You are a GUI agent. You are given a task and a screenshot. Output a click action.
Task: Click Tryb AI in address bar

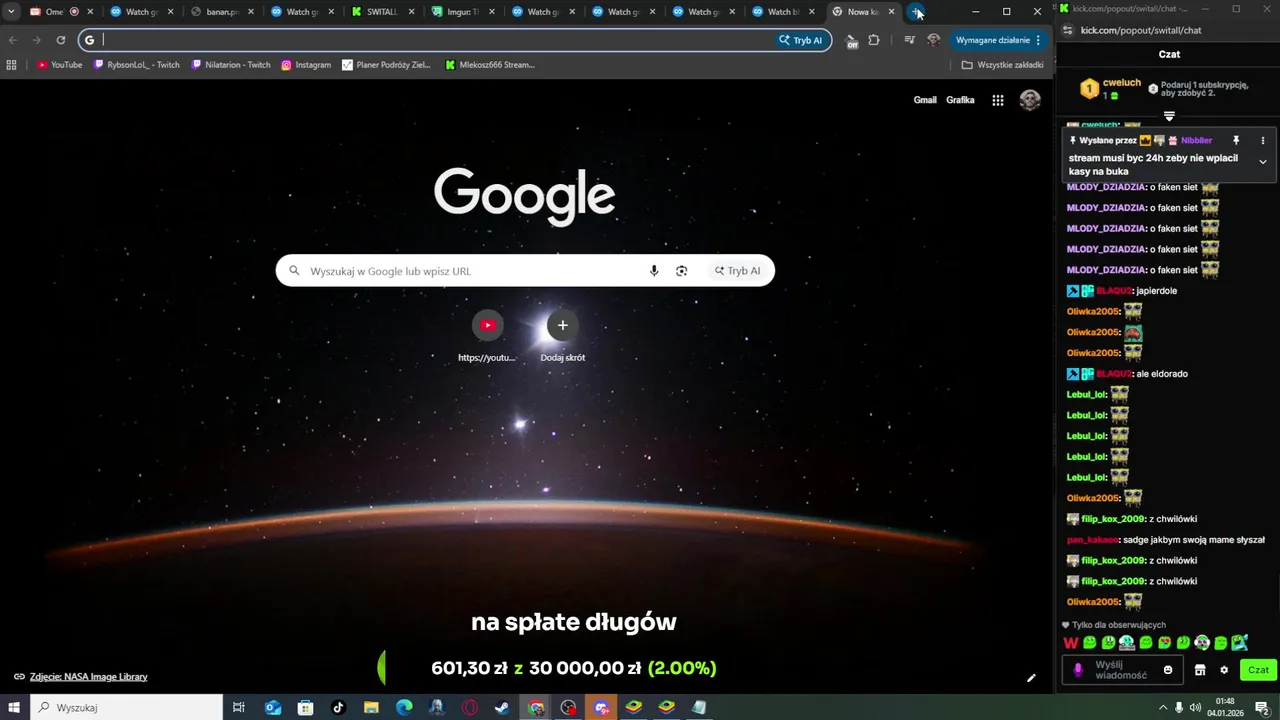click(x=801, y=40)
